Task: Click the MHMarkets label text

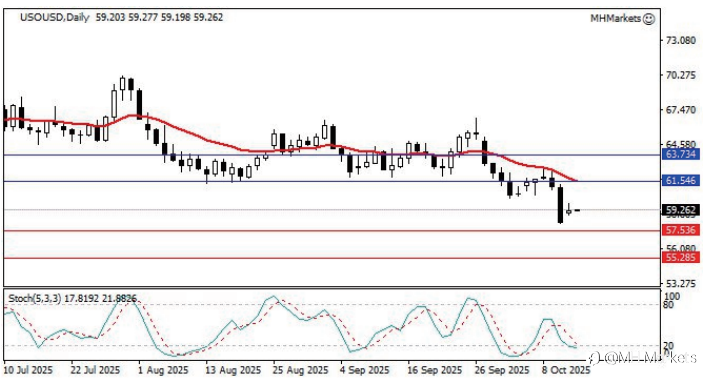Action: point(616,19)
